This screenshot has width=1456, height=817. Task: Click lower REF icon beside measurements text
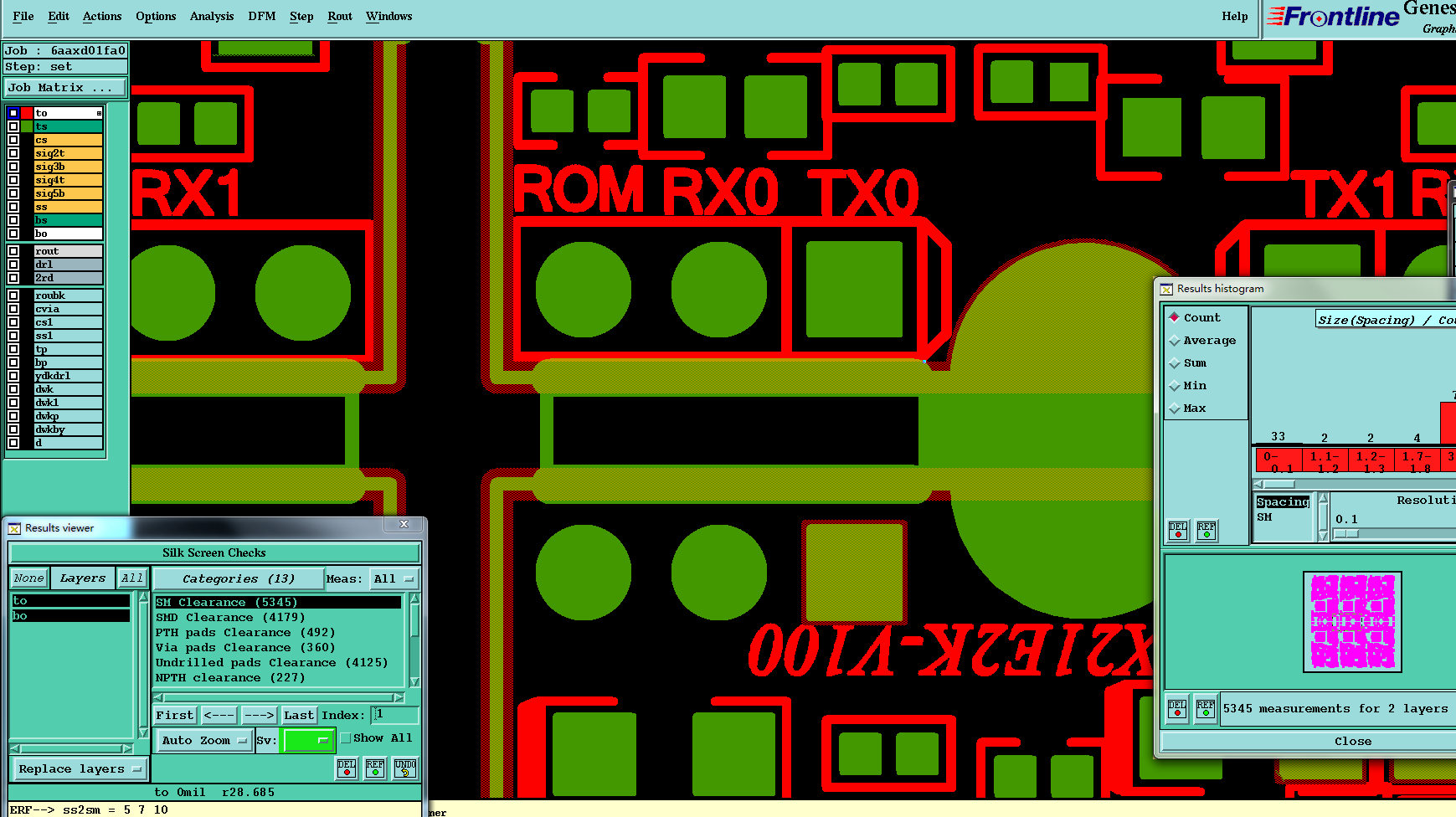pyautogui.click(x=1206, y=708)
